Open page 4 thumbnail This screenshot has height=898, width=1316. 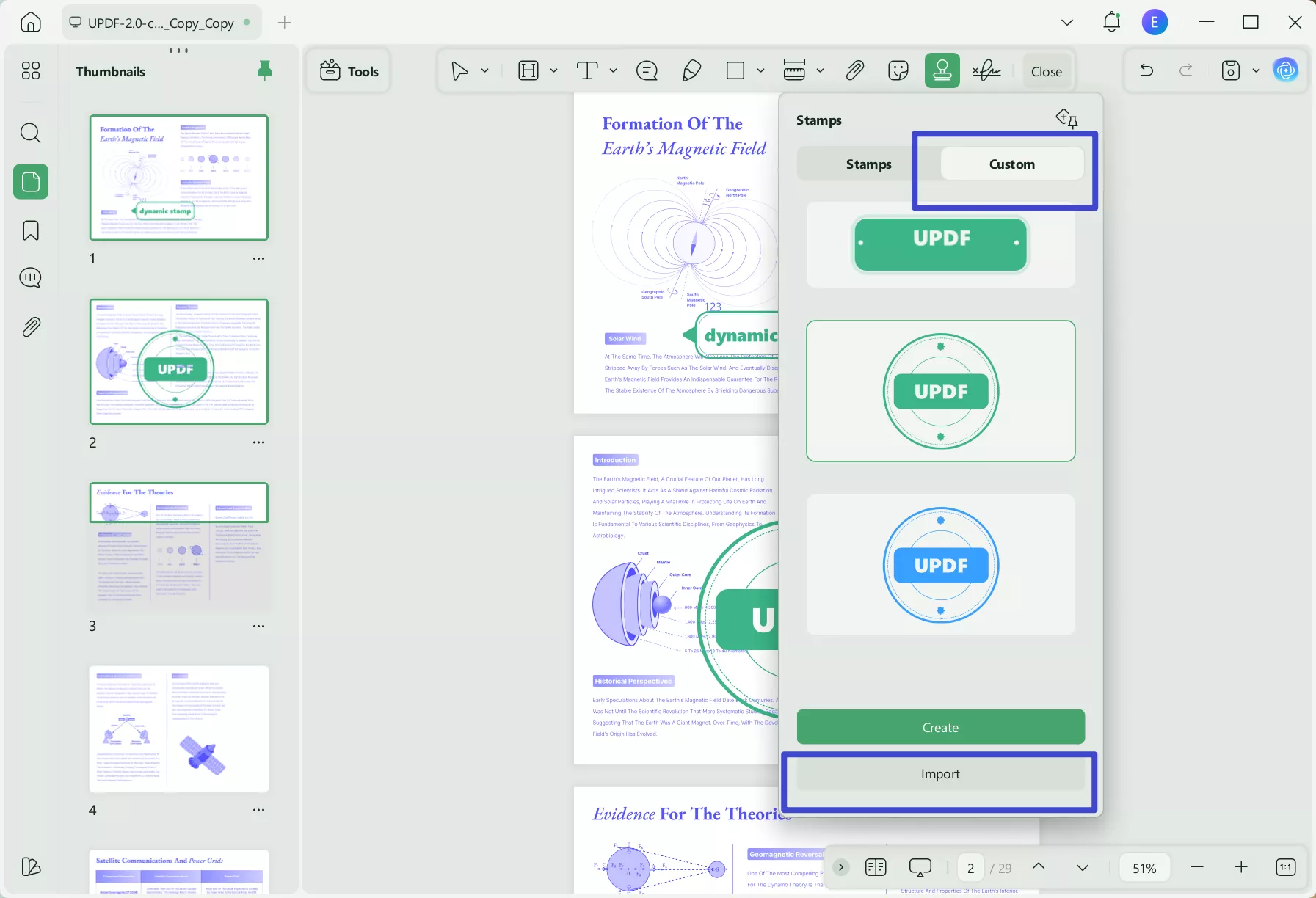click(x=179, y=729)
